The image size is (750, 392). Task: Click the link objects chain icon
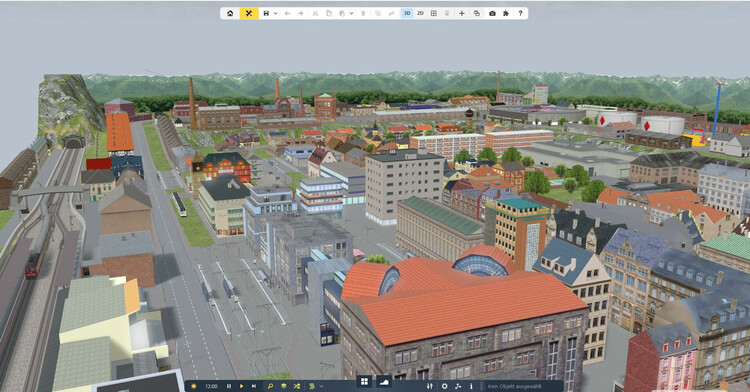click(x=391, y=13)
